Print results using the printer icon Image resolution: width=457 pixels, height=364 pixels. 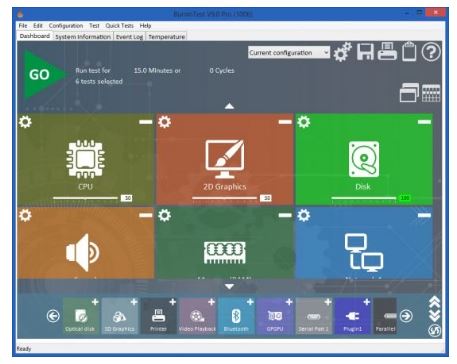point(387,52)
